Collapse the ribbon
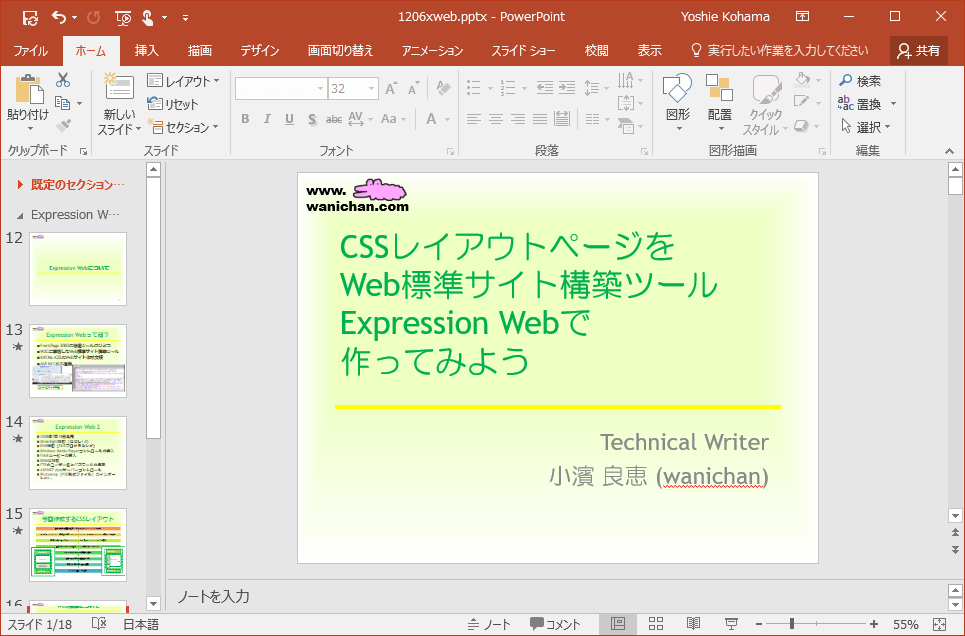This screenshot has height=636, width=965. 950,151
